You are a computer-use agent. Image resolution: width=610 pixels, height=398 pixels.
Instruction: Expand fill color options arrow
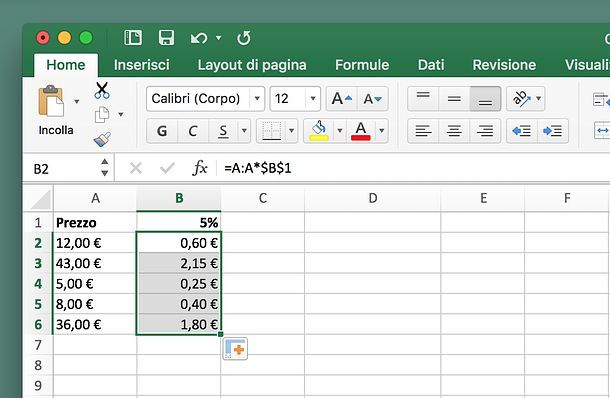tap(340, 131)
